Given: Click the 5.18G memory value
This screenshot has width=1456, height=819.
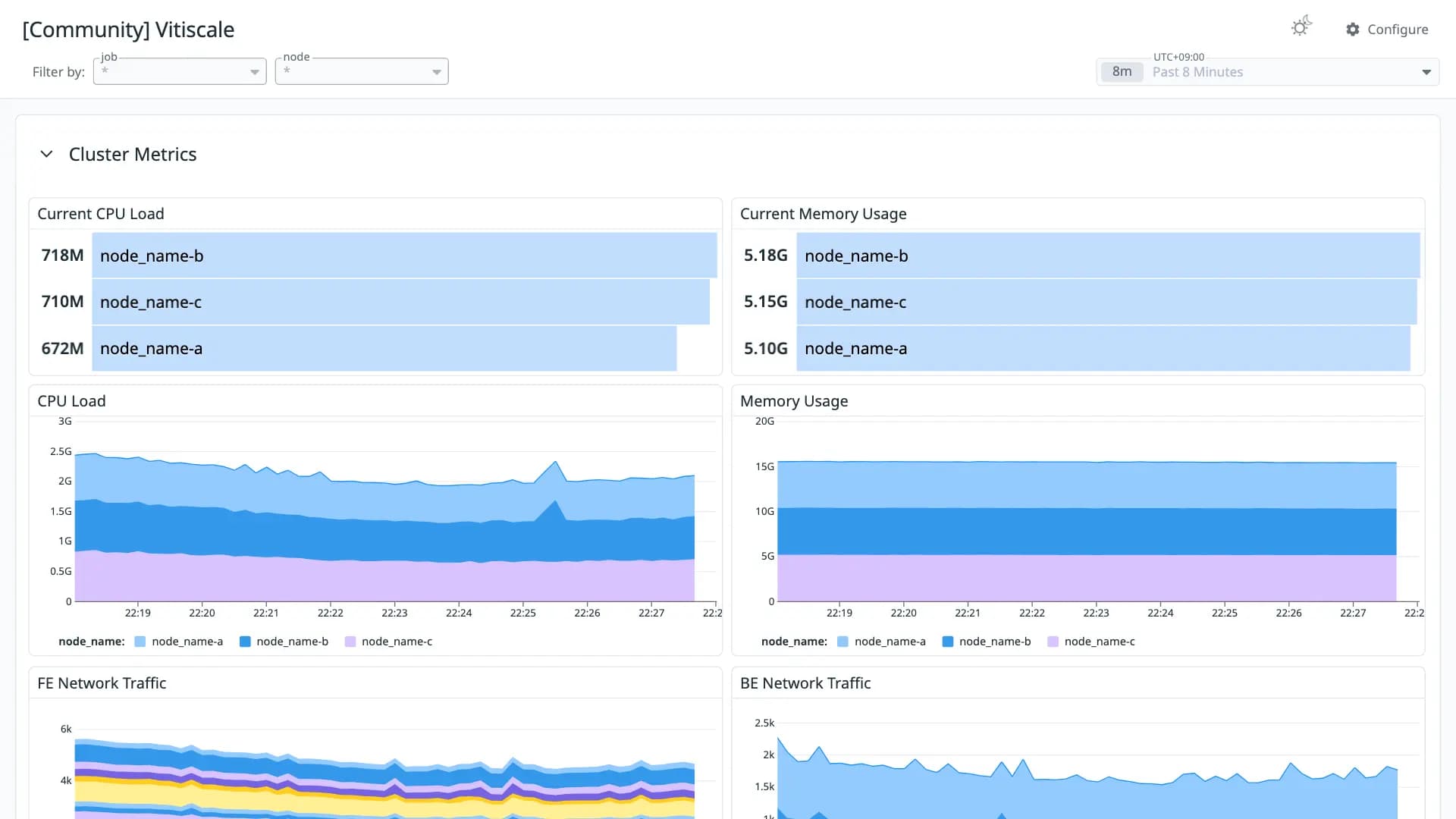Looking at the screenshot, I should coord(765,256).
